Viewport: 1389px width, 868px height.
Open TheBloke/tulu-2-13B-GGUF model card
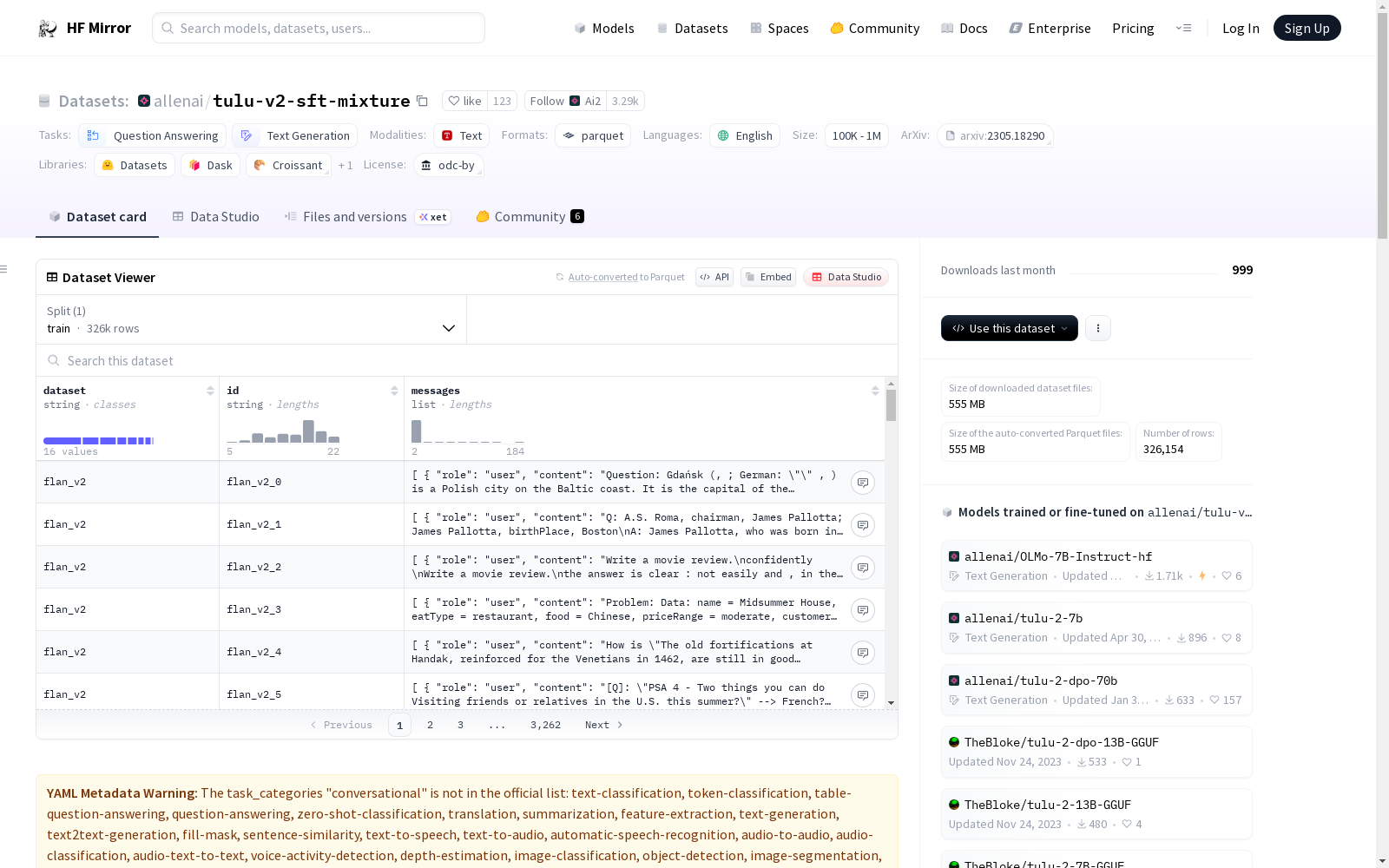point(1096,814)
